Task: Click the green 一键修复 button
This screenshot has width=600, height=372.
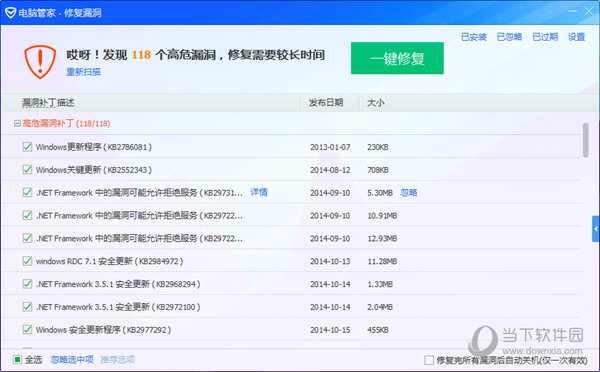Action: [397, 58]
